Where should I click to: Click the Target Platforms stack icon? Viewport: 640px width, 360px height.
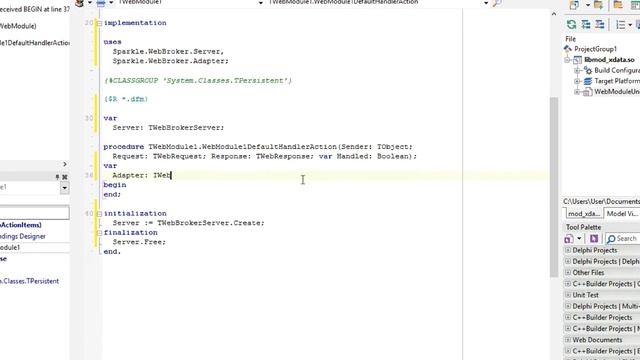pyautogui.click(x=588, y=81)
